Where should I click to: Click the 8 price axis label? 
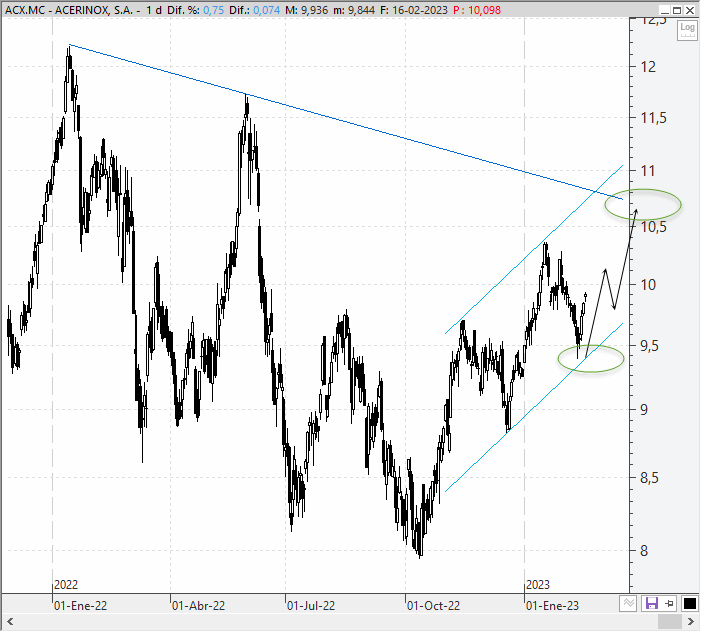click(644, 551)
